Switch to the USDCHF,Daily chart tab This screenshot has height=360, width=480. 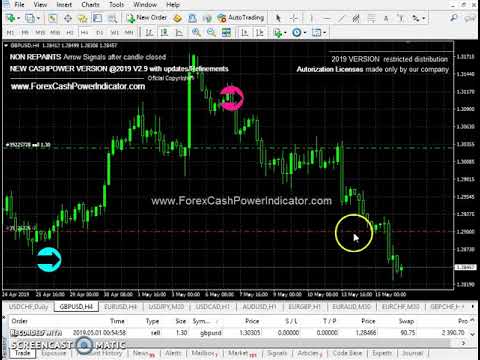point(29,307)
